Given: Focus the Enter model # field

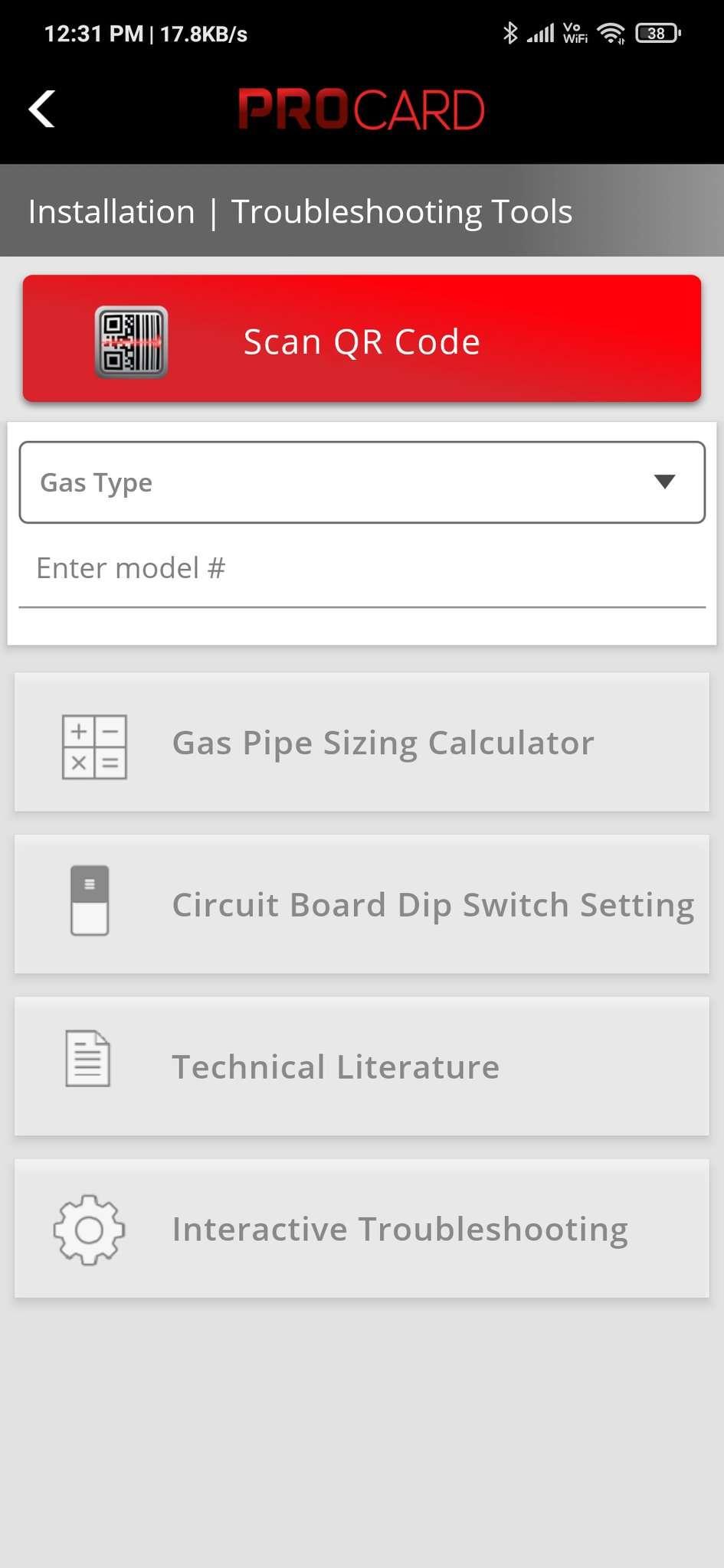Looking at the screenshot, I should (362, 569).
